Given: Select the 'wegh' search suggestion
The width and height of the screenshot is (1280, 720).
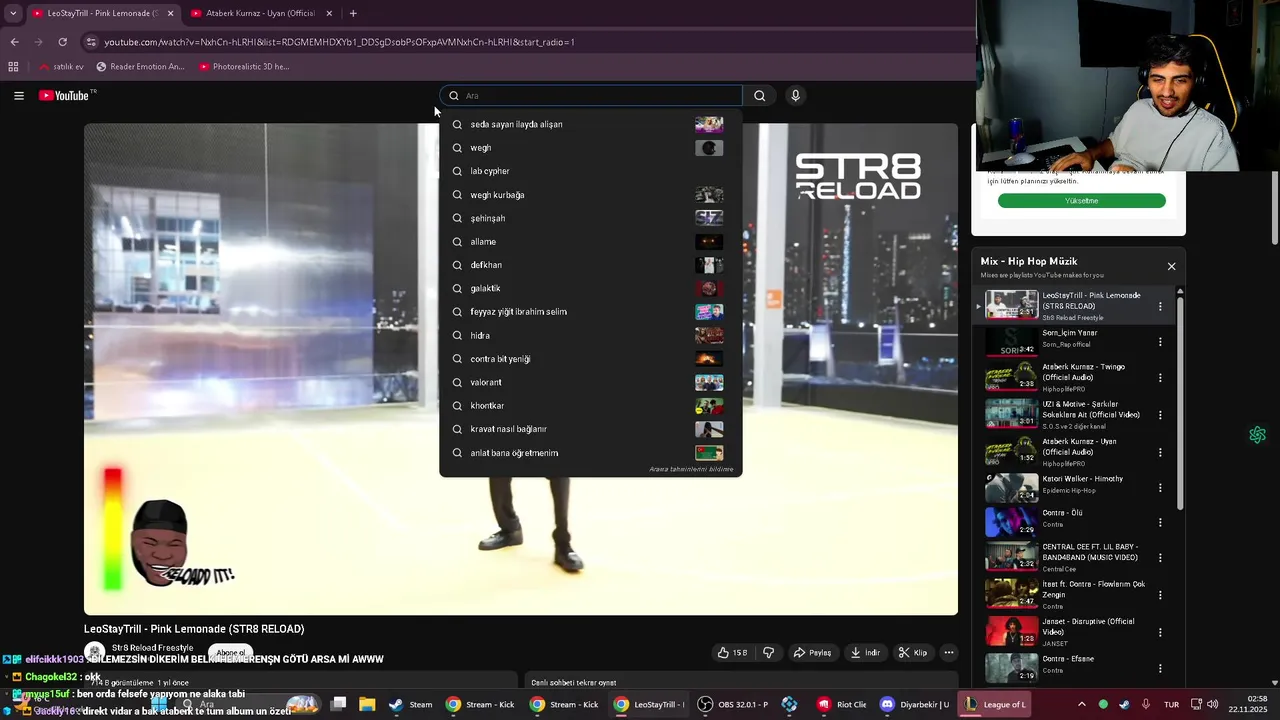Looking at the screenshot, I should (x=590, y=148).
